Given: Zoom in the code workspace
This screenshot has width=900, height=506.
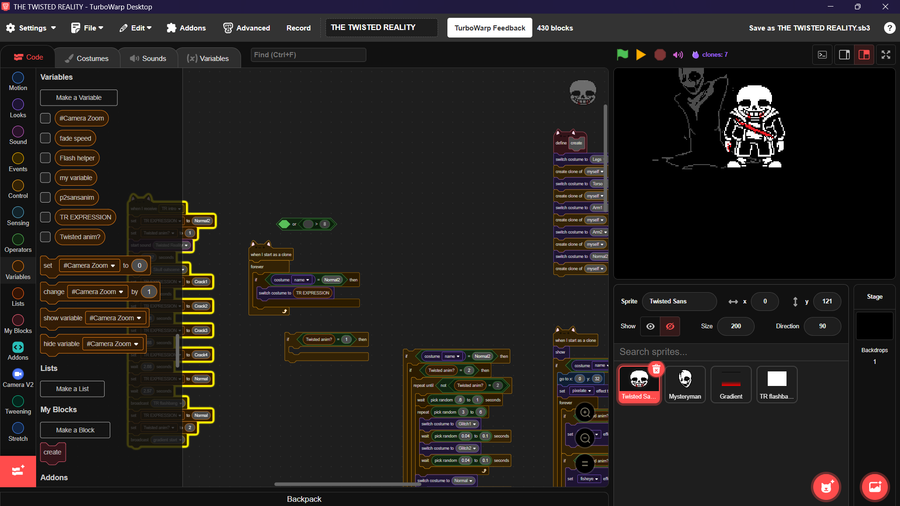Looking at the screenshot, I should click(585, 412).
